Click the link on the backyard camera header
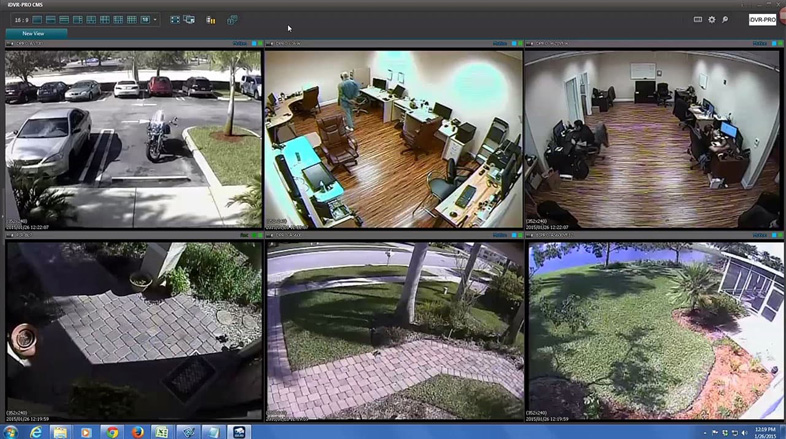This screenshot has width=786, height=439. click(759, 237)
